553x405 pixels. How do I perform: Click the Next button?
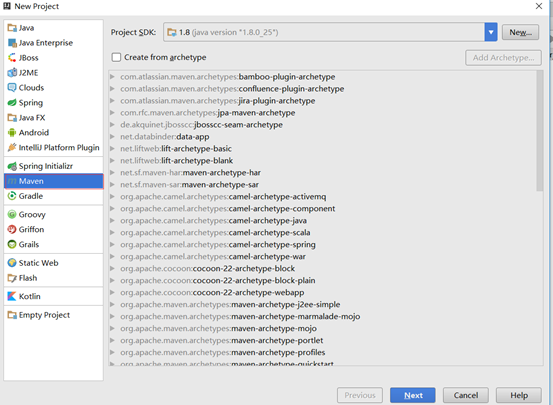pyautogui.click(x=413, y=395)
